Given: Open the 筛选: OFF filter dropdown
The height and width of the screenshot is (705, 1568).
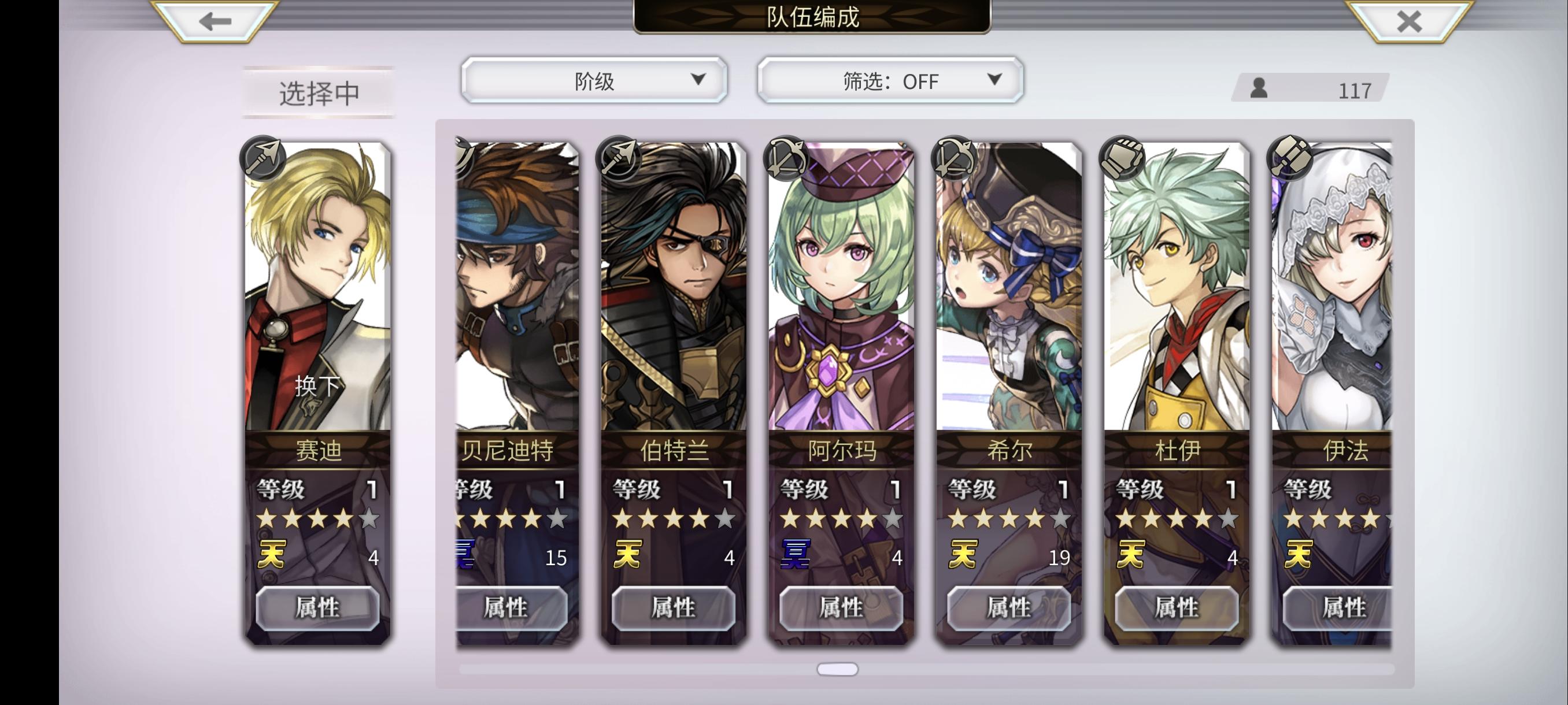Looking at the screenshot, I should [890, 80].
